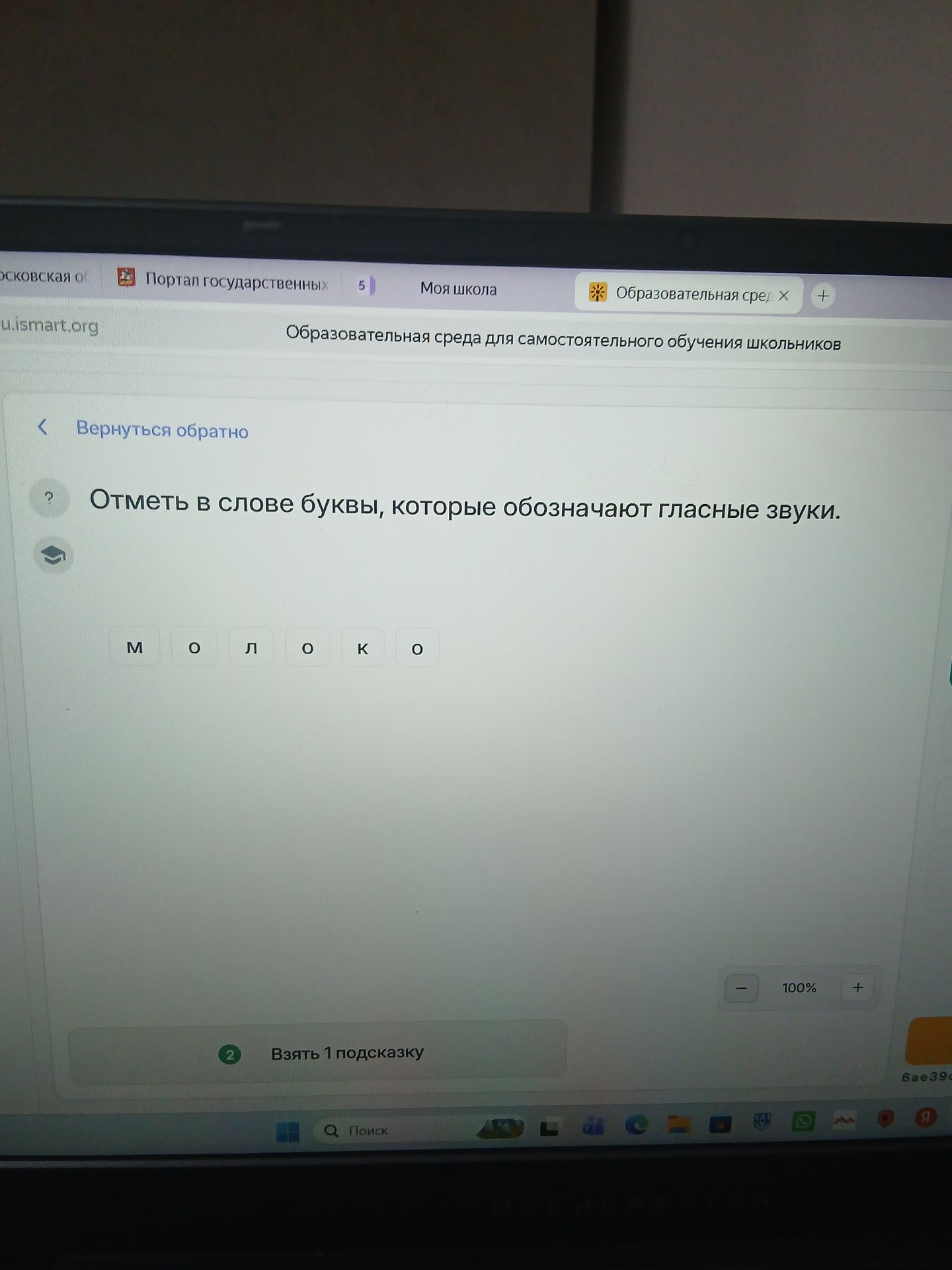952x1270 pixels.
Task: Open Task View on the taskbar
Action: click(x=549, y=1128)
